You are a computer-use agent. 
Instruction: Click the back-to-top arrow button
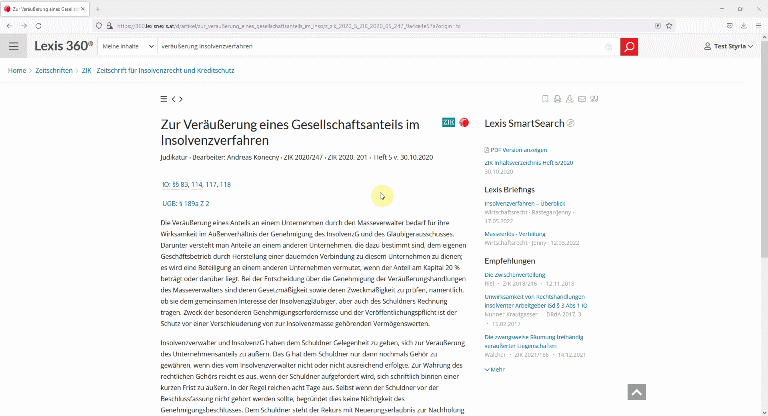[x=637, y=392]
